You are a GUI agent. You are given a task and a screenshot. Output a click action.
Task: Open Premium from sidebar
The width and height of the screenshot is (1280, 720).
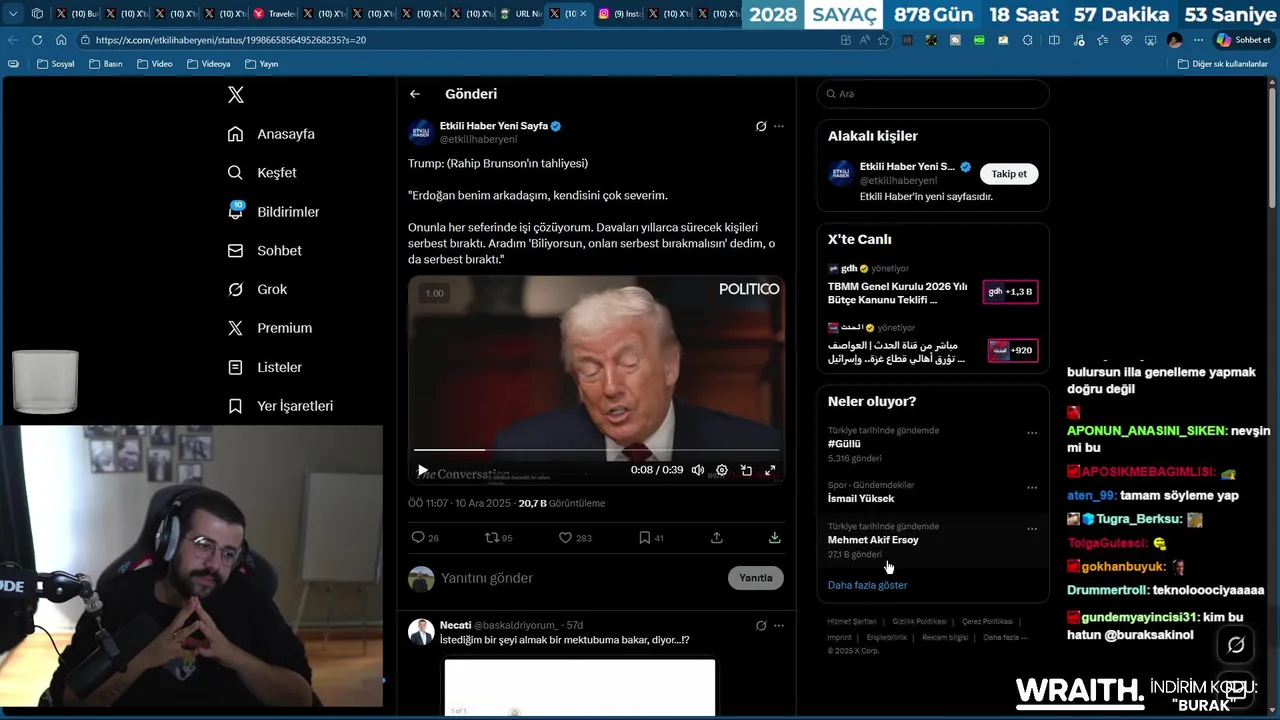(x=270, y=328)
